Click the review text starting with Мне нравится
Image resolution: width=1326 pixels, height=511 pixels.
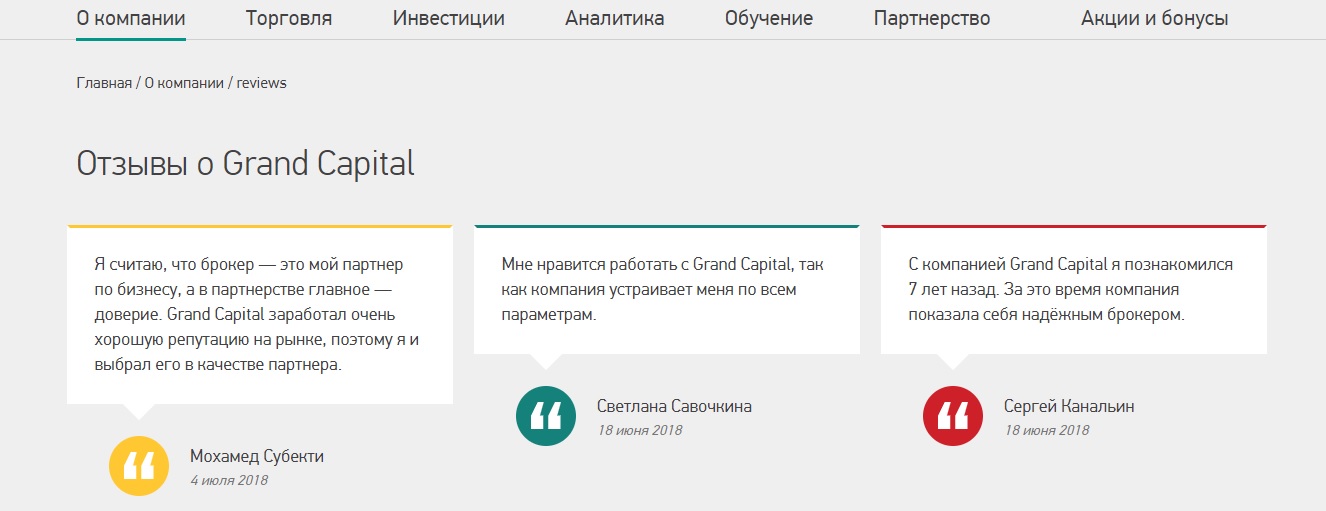663,290
